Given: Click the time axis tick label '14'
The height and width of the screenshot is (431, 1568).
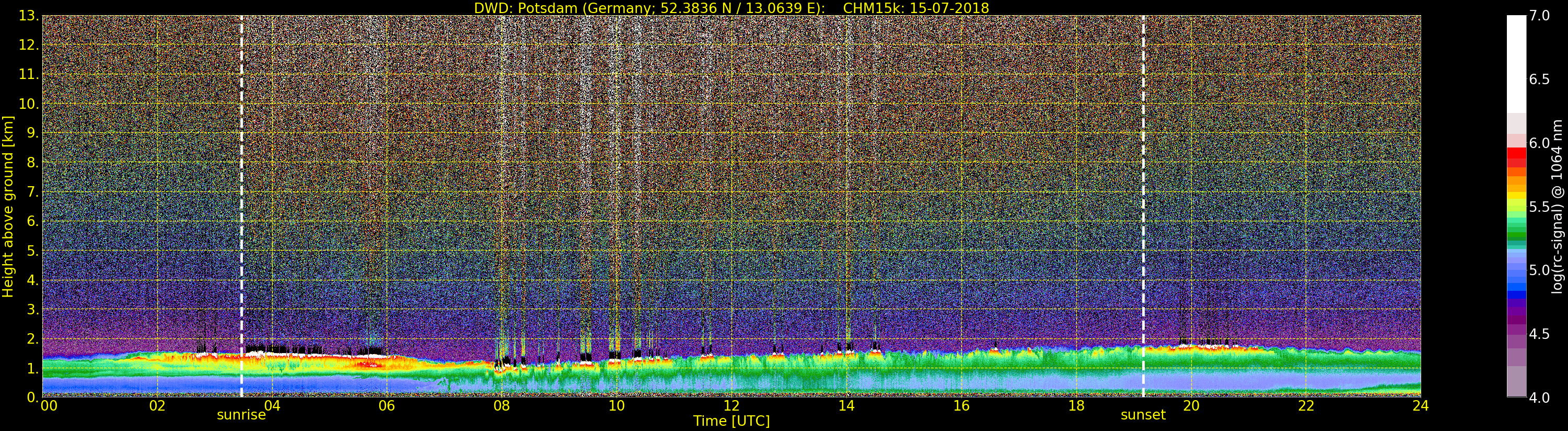Looking at the screenshot, I should click(x=846, y=406).
